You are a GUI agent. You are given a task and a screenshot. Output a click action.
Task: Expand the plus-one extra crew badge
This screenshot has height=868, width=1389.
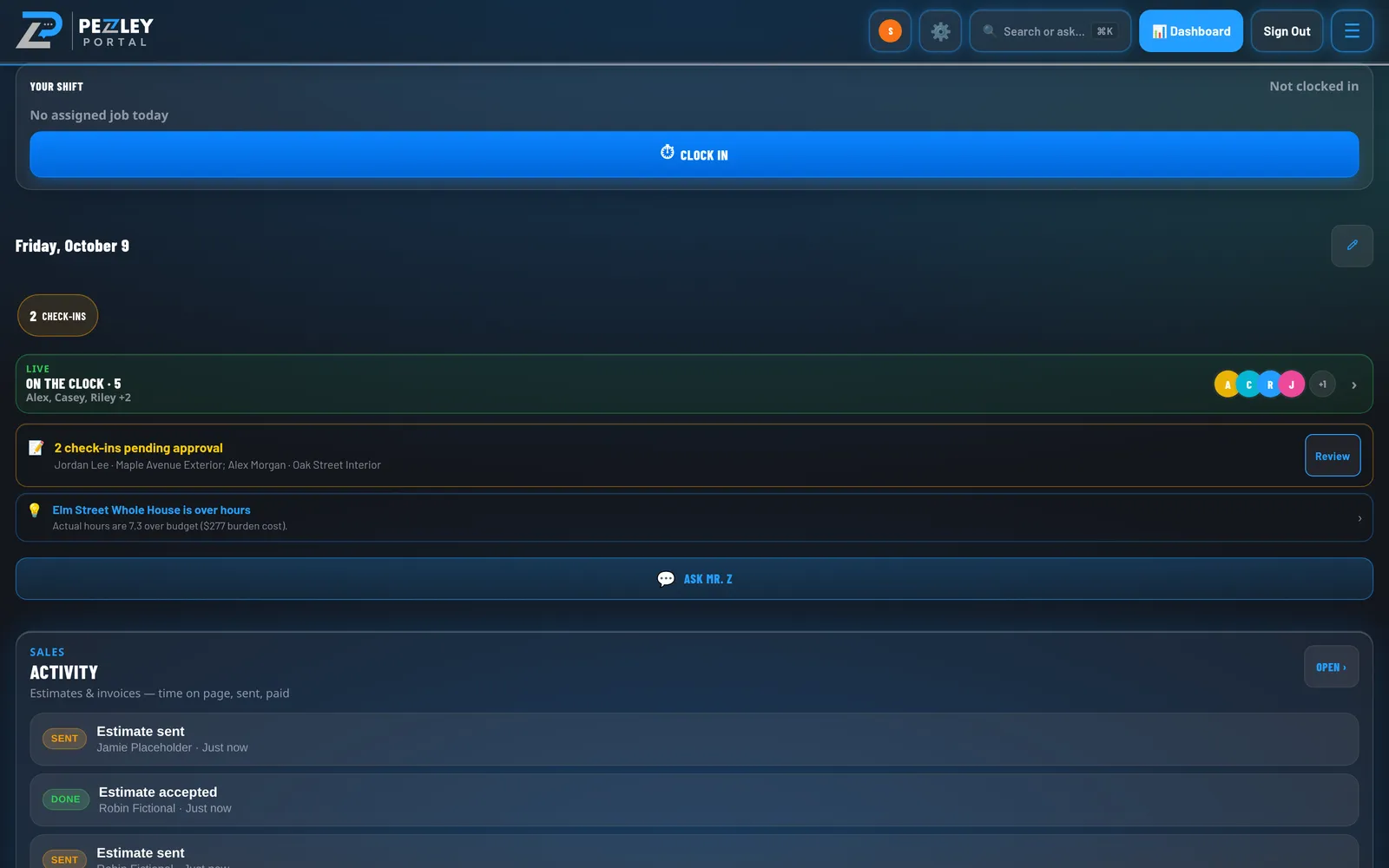1322,385
